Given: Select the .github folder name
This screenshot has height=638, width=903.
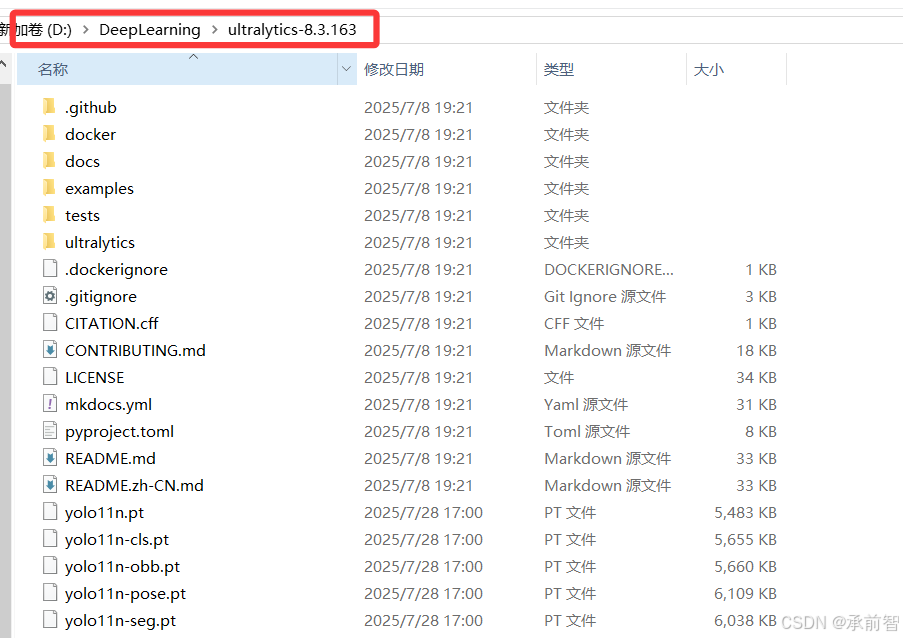Looking at the screenshot, I should click(x=91, y=108).
